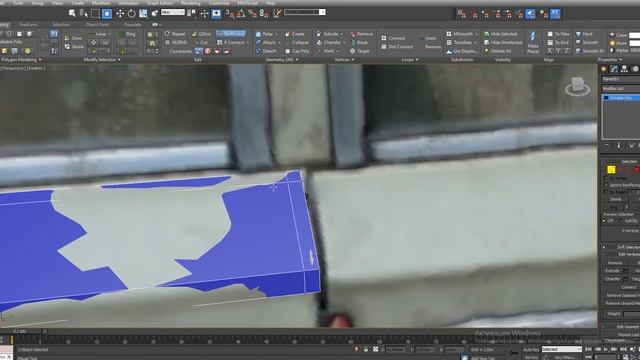Click the Play animation button
This screenshot has width=640, height=360.
[606, 349]
